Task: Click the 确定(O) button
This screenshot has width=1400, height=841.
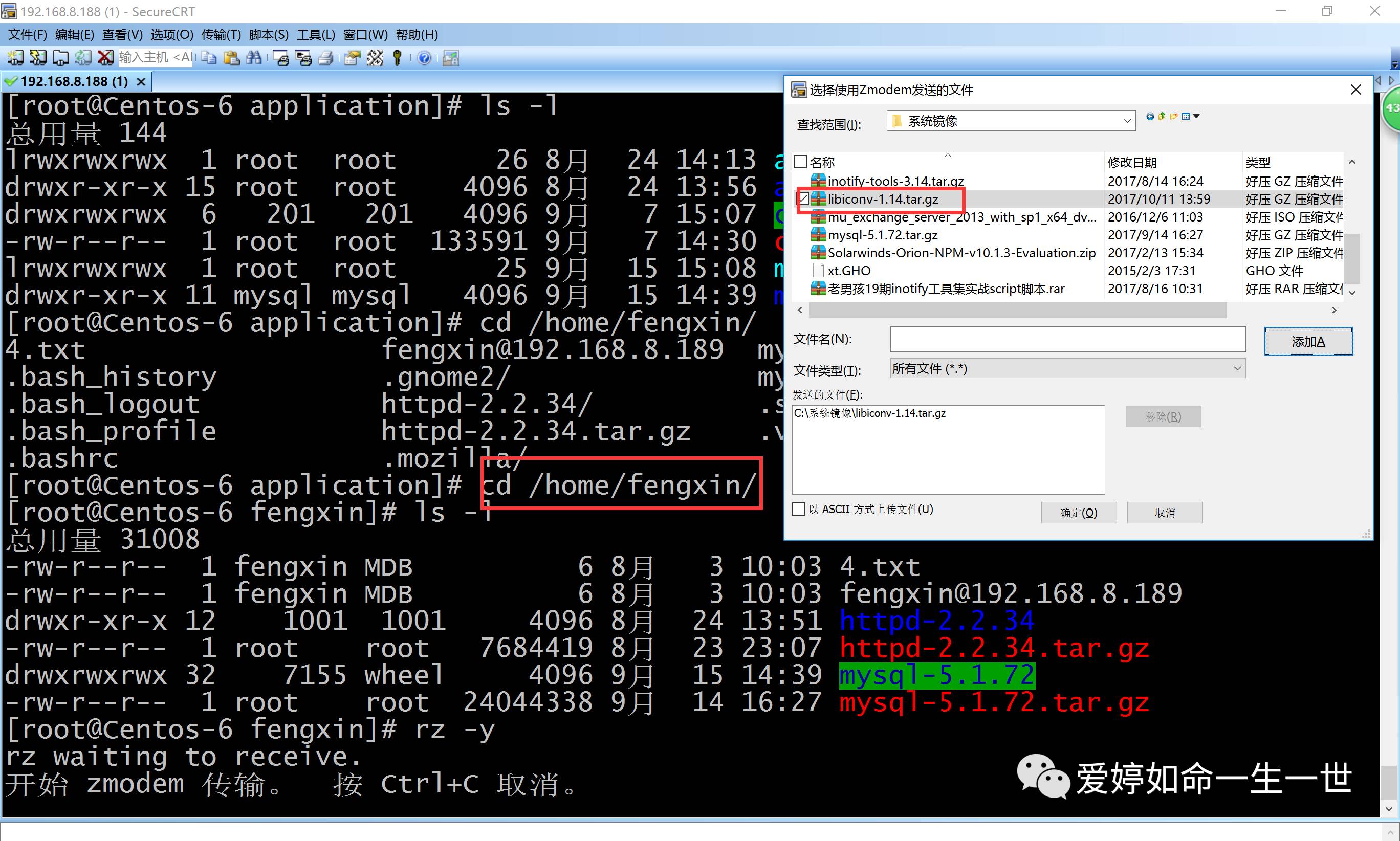Action: coord(1078,512)
